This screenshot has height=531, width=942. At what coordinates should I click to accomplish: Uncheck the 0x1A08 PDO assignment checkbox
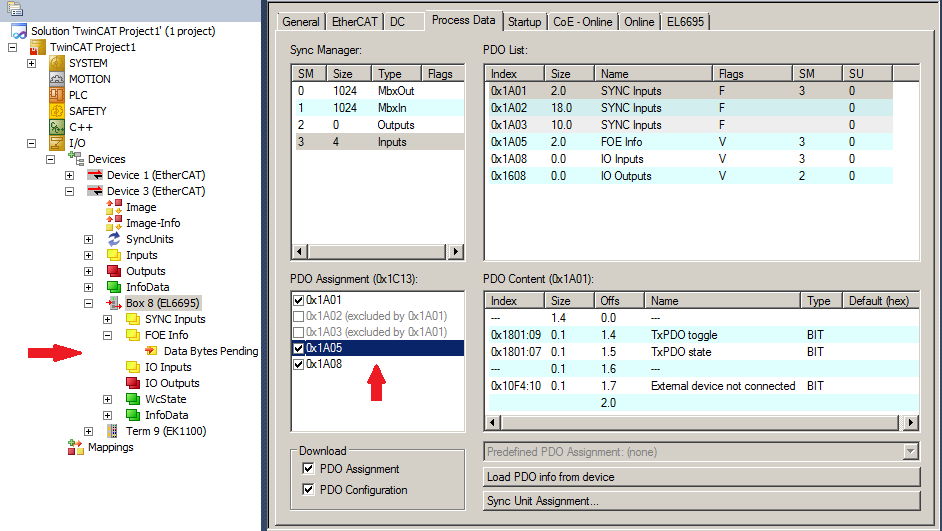pyautogui.click(x=299, y=364)
